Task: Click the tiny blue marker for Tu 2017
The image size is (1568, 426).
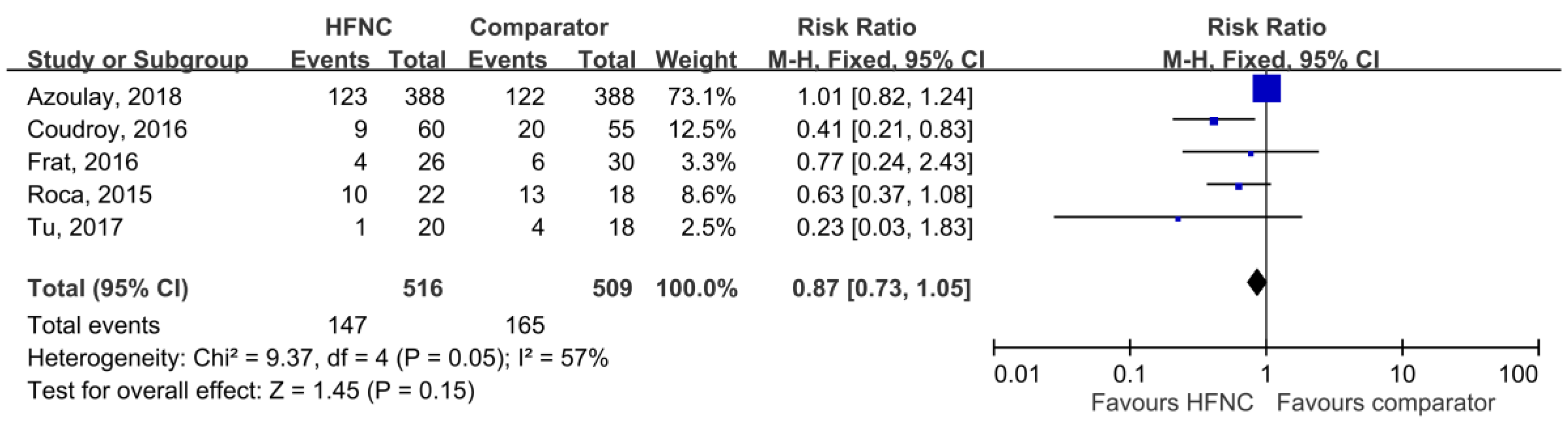Action: (x=1178, y=219)
